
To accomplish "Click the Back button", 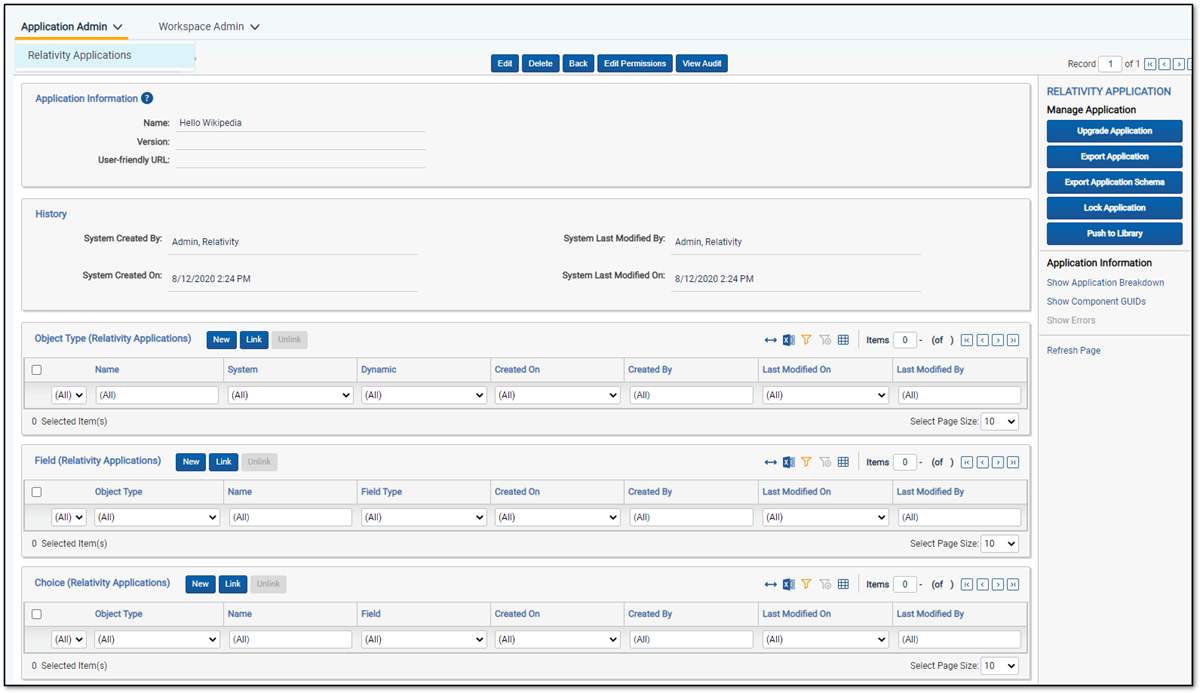I will (x=578, y=64).
